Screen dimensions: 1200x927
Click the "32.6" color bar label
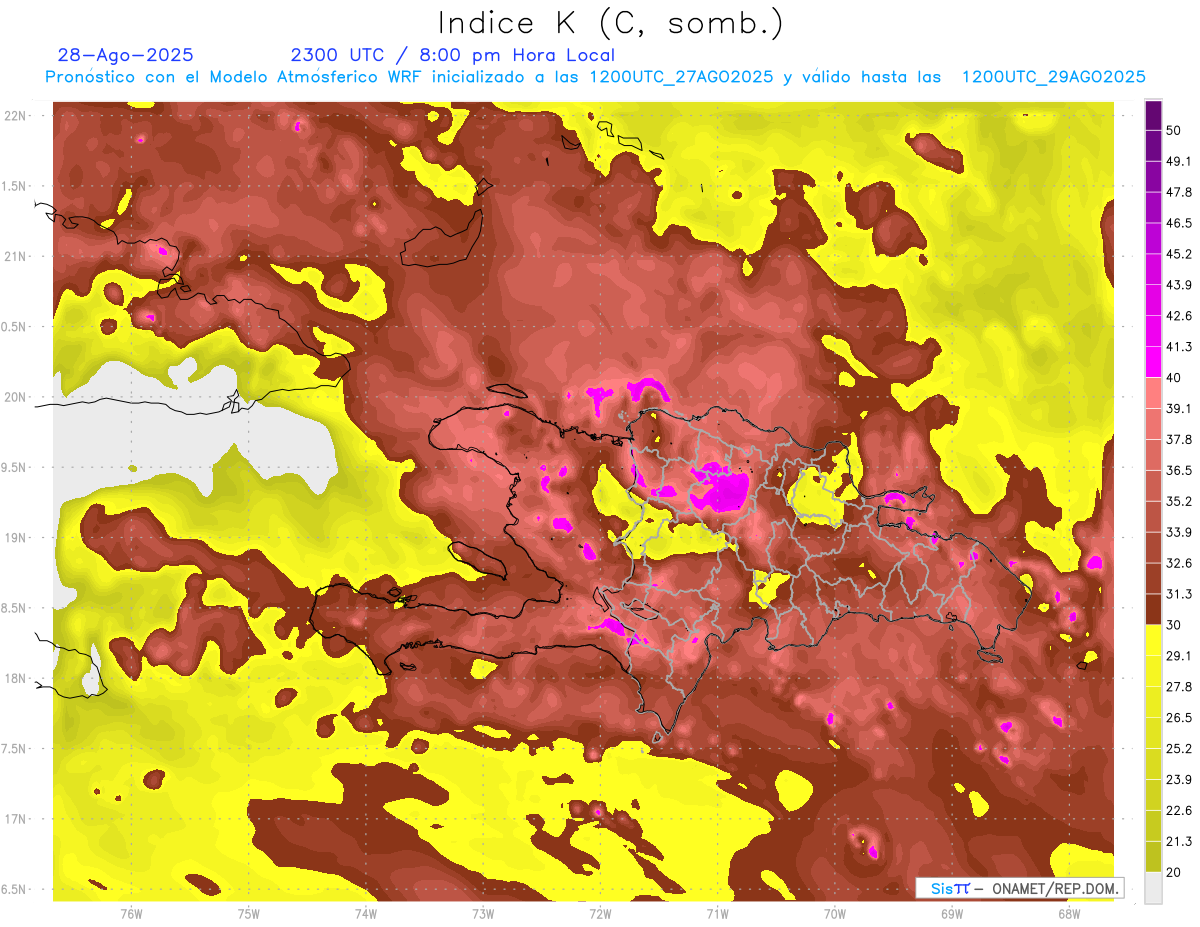pyautogui.click(x=1178, y=563)
